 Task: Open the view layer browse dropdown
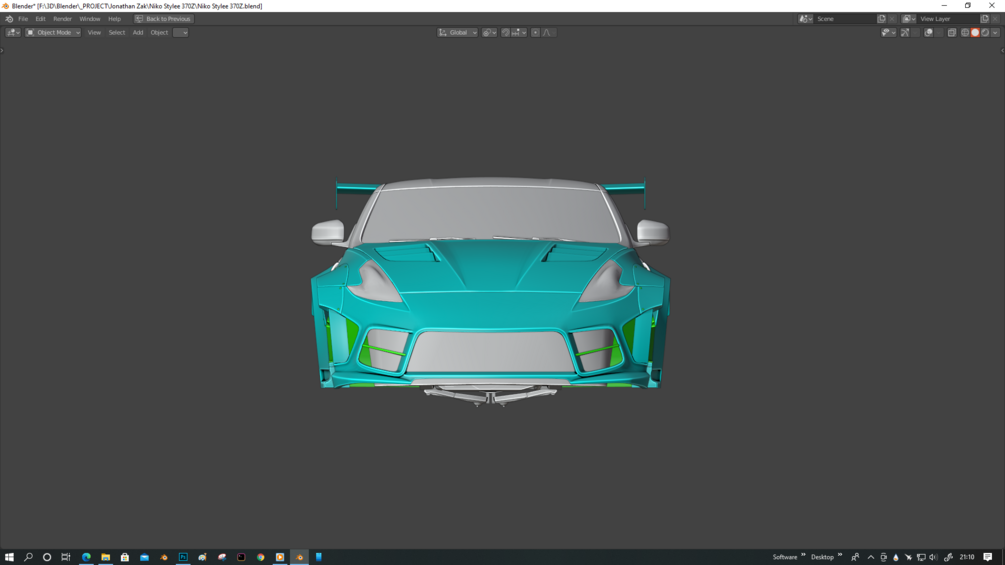[909, 19]
